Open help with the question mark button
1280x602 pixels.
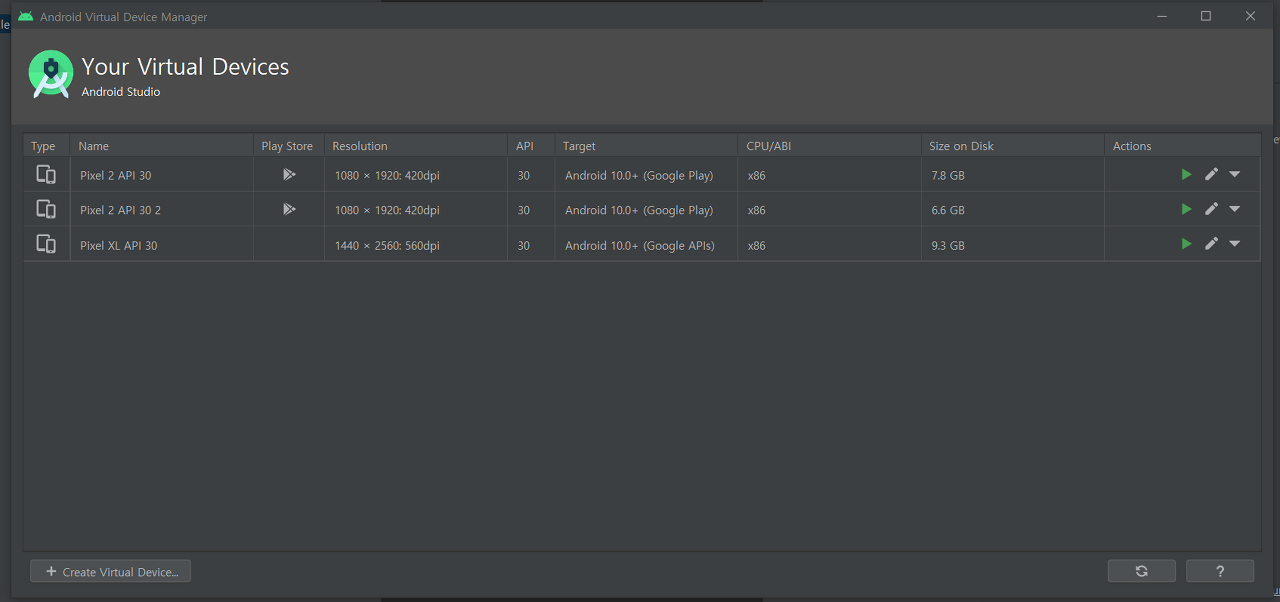click(x=1220, y=571)
